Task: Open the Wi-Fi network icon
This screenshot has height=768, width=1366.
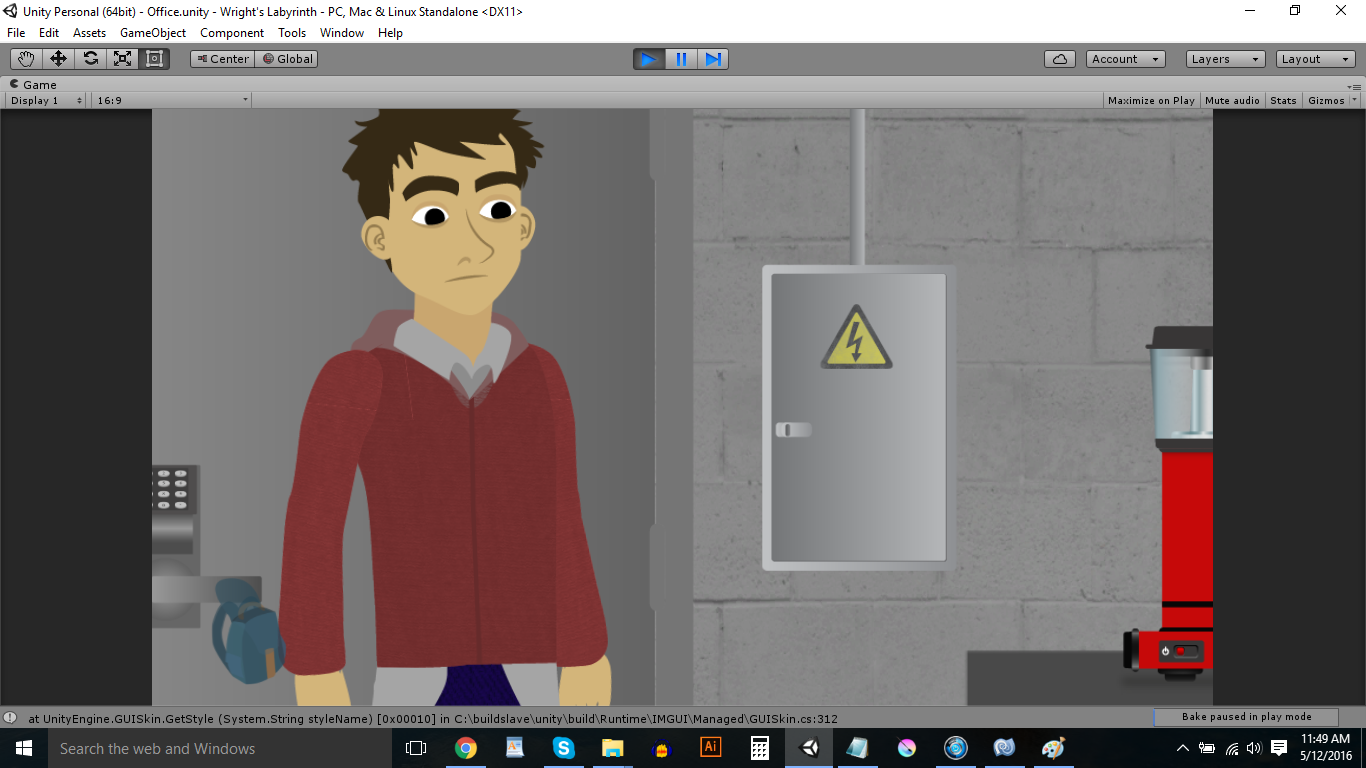Action: (x=1231, y=748)
